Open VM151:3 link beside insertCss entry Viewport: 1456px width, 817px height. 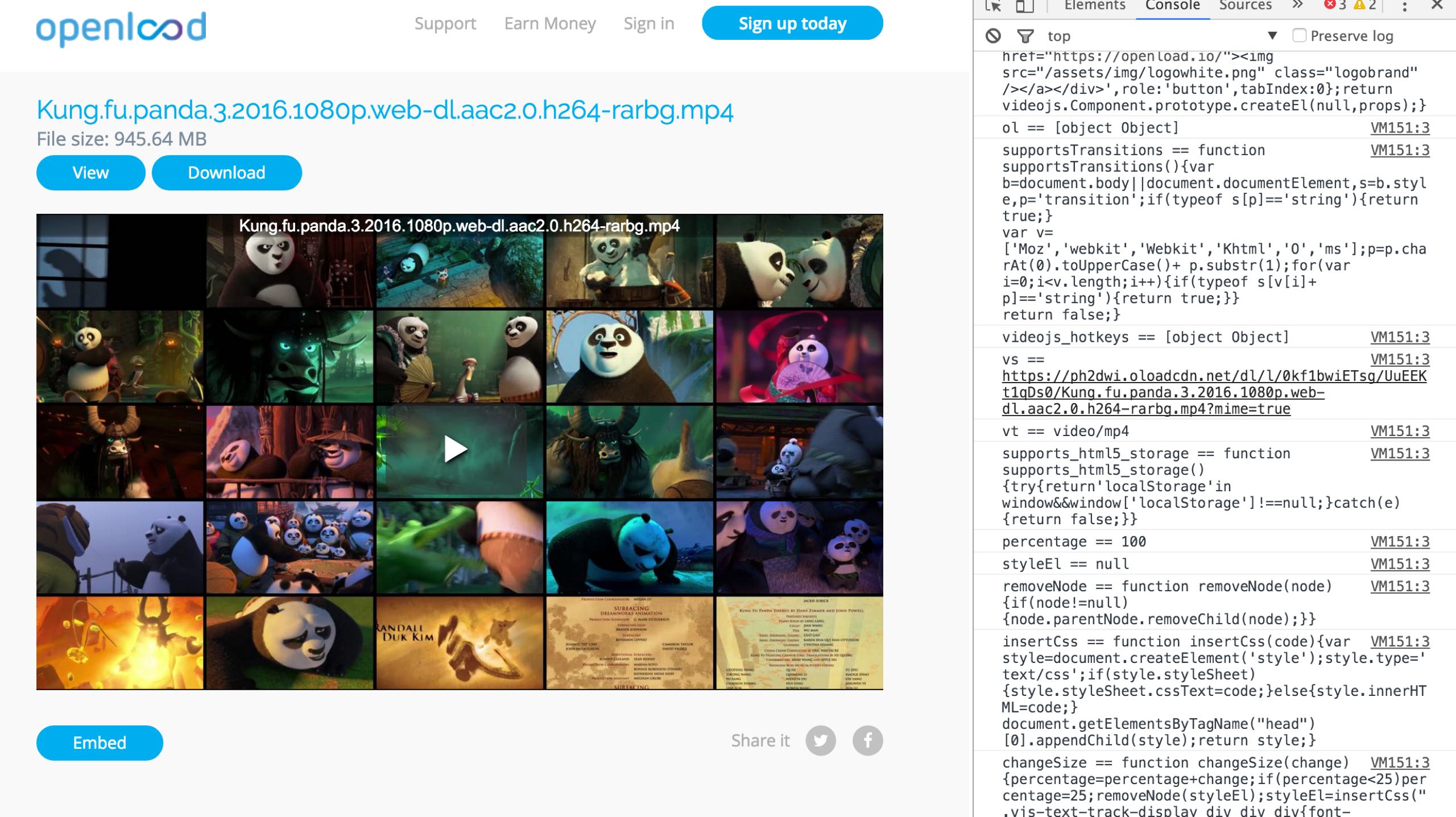tap(1400, 641)
